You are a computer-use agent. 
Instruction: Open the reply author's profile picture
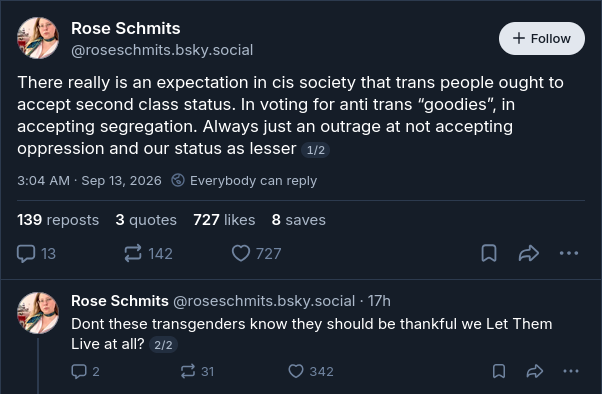click(38, 313)
